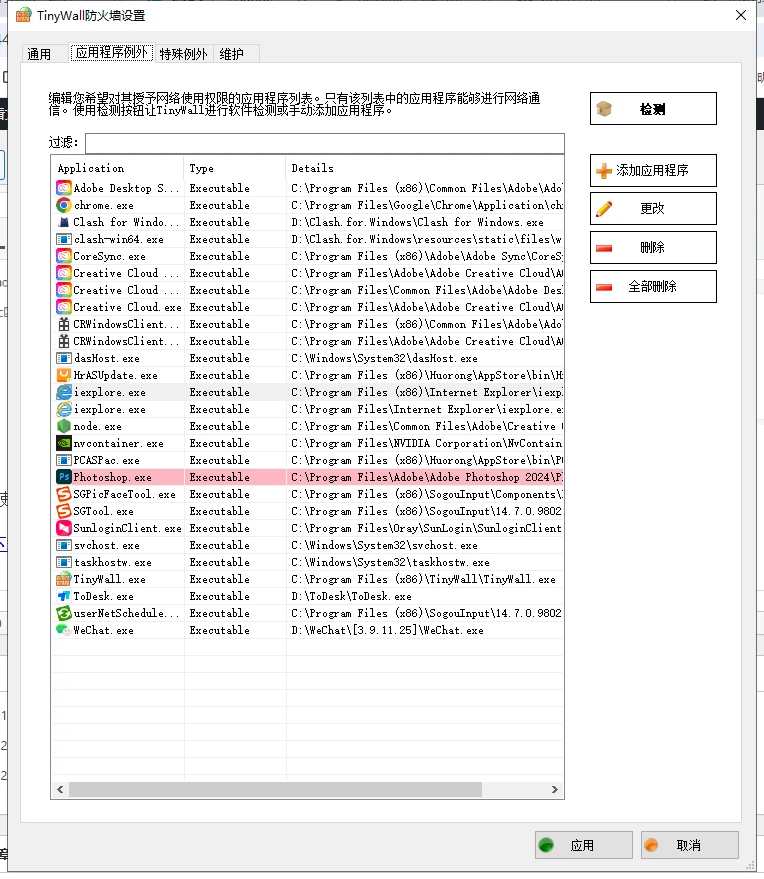Select the clash-win64.exe icon
764x879 pixels.
(64, 239)
